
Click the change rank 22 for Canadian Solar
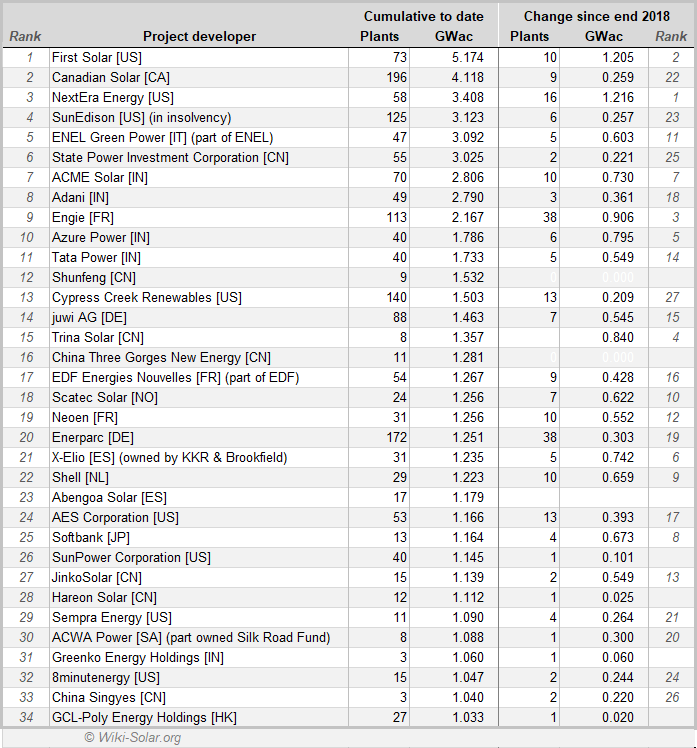click(x=672, y=77)
